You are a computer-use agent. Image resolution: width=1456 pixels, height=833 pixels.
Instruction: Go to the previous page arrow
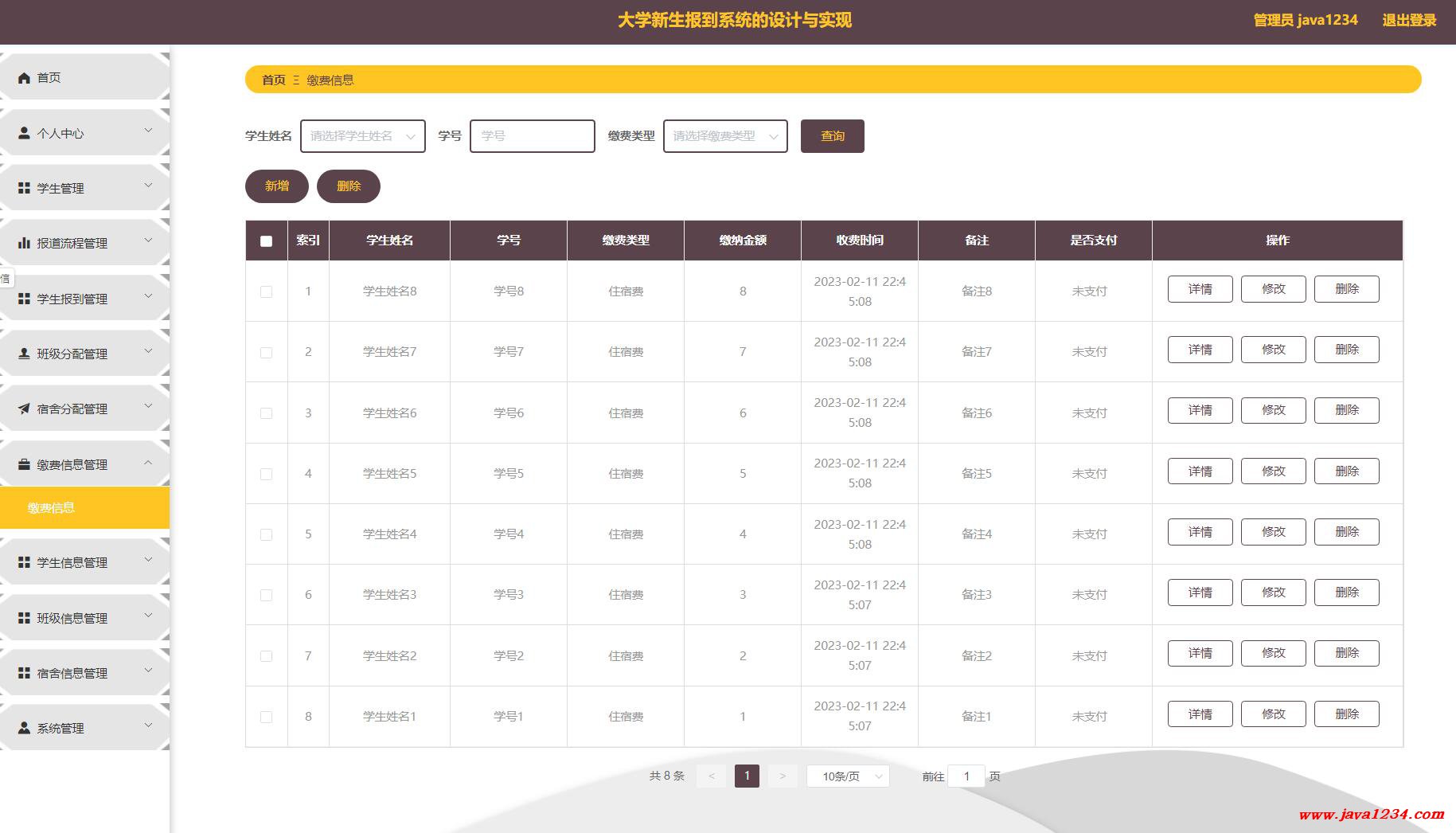(711, 776)
